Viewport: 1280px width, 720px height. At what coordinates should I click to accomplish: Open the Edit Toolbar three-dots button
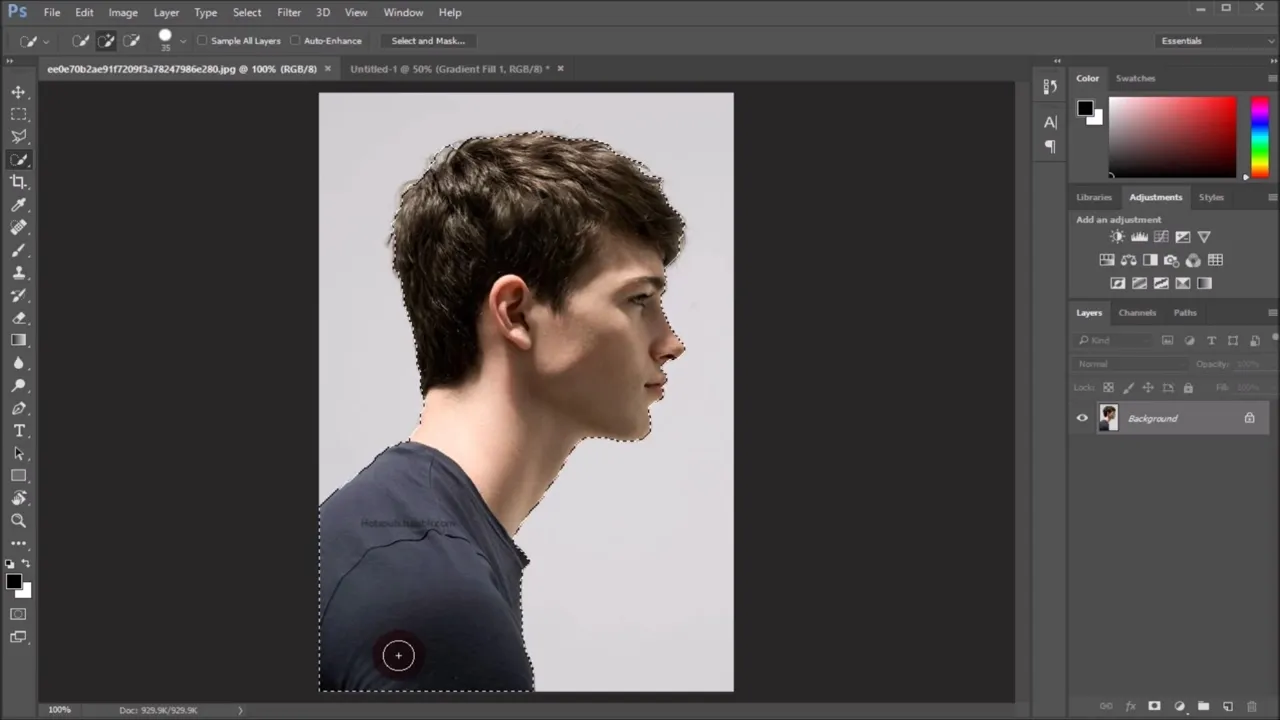pyautogui.click(x=19, y=543)
